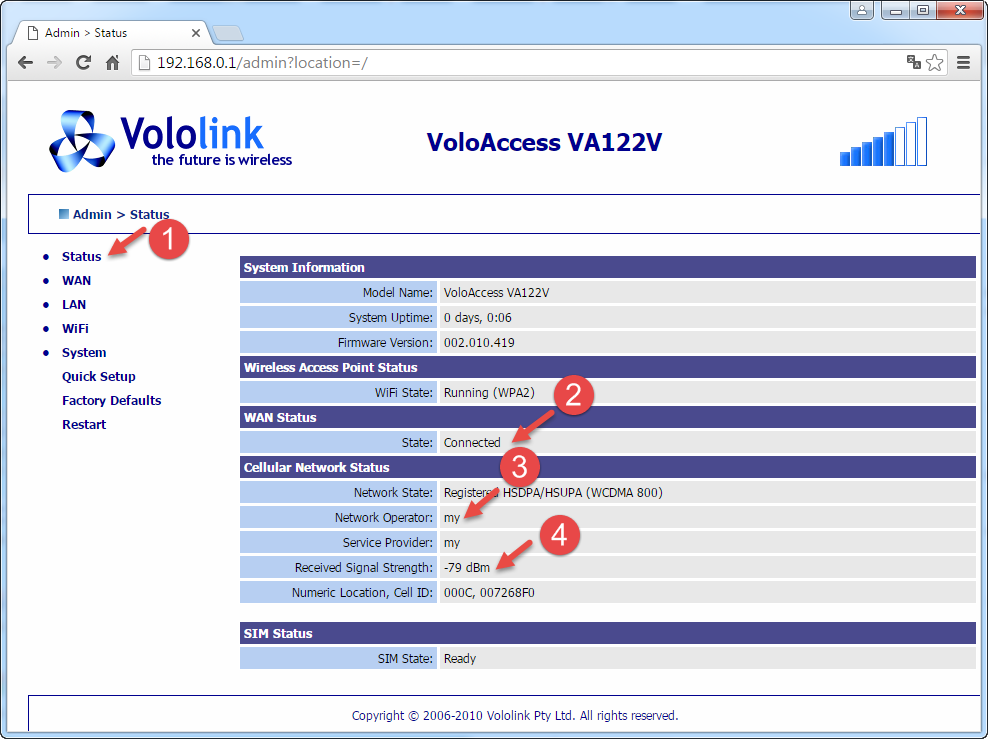The height and width of the screenshot is (739, 988).
Task: Click the VoloAccess VA122V page title
Action: (544, 142)
